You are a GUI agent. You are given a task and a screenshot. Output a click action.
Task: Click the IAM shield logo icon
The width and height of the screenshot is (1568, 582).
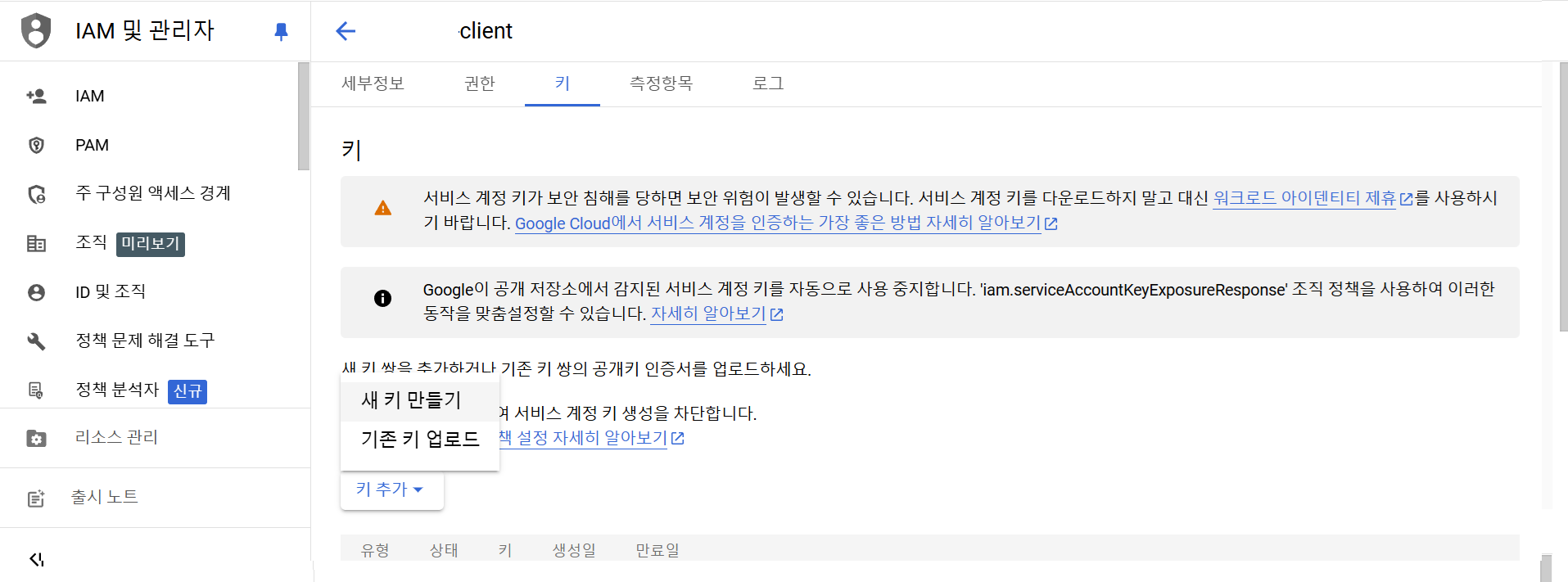(x=36, y=31)
